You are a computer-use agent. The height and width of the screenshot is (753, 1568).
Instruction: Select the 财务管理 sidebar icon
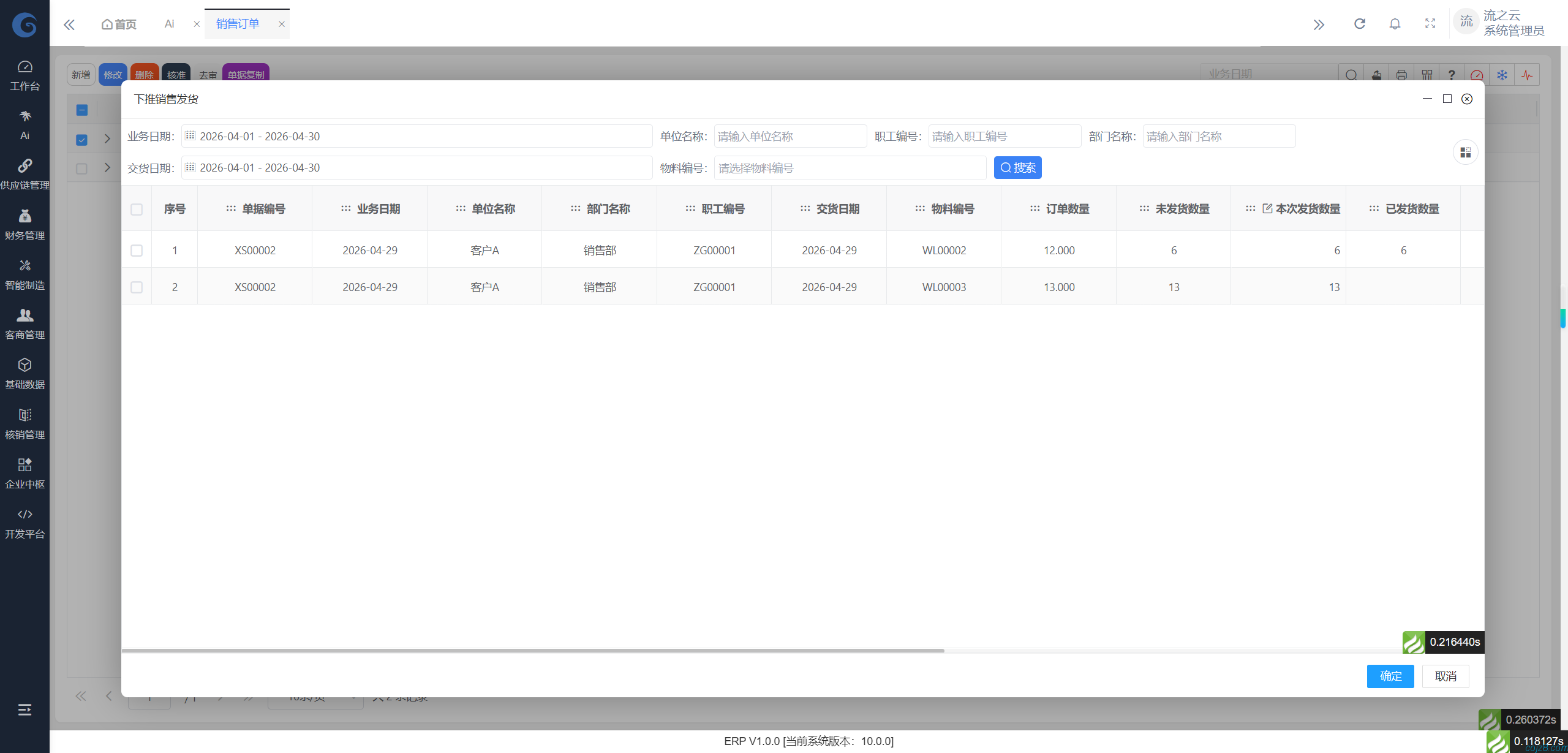tap(24, 224)
